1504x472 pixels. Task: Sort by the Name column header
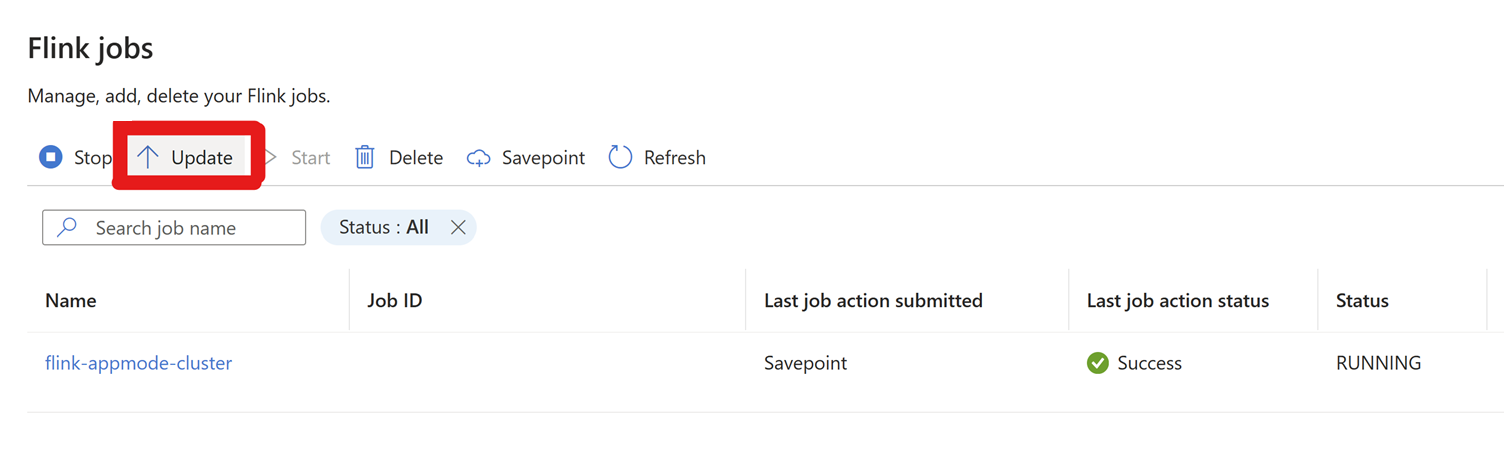(71, 300)
